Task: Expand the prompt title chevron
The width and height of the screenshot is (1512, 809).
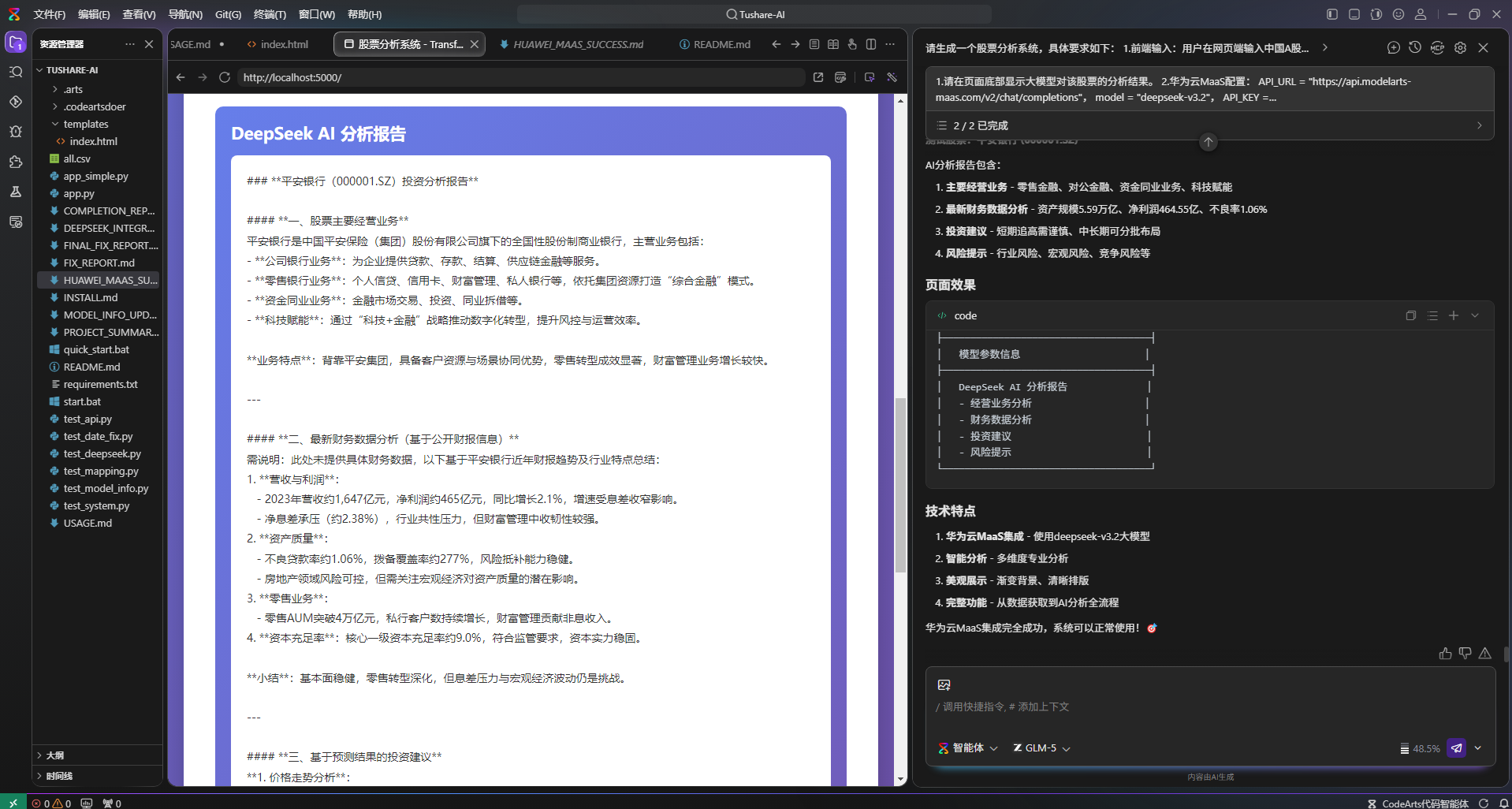Action: 1325,48
